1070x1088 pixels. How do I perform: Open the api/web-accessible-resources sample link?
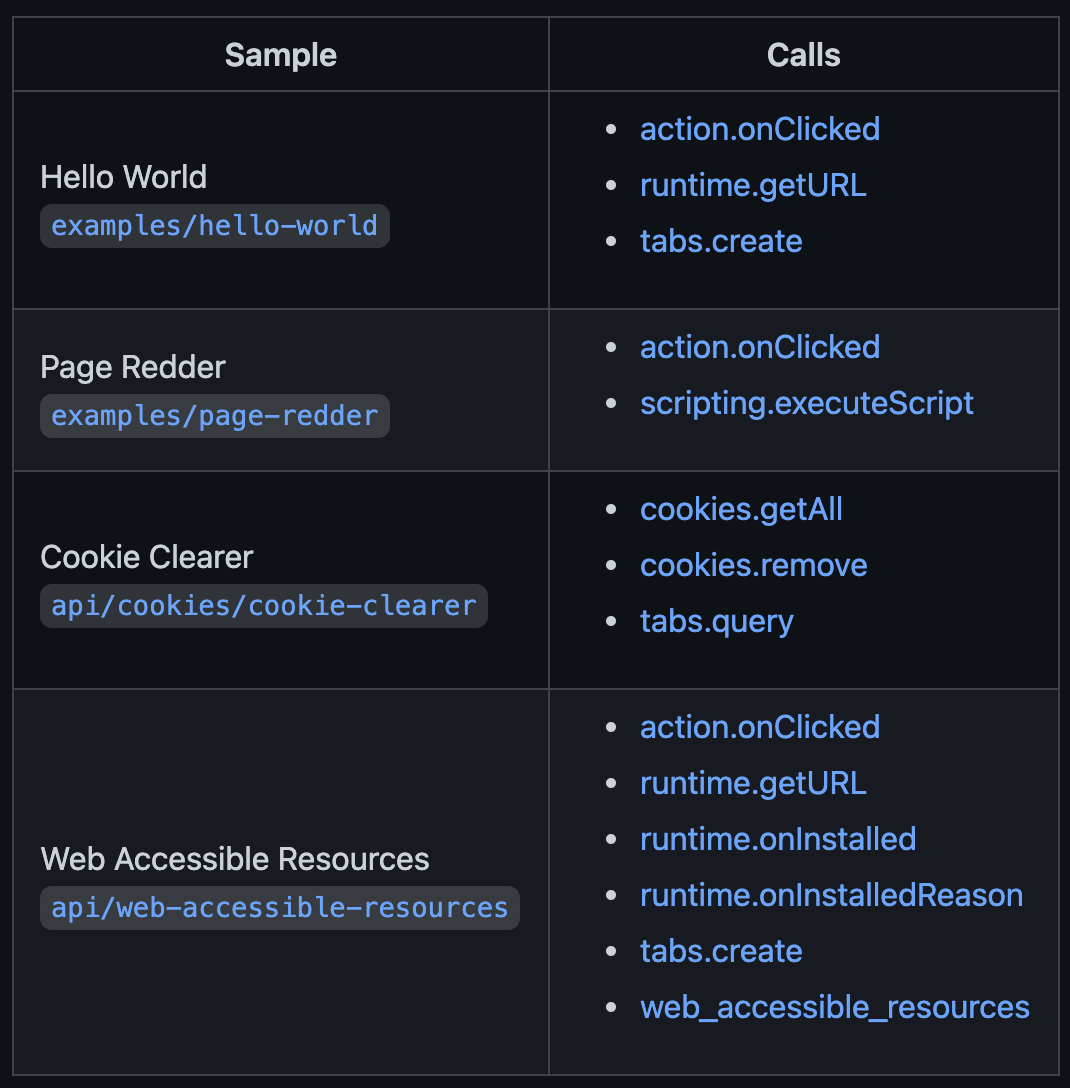[x=279, y=908]
